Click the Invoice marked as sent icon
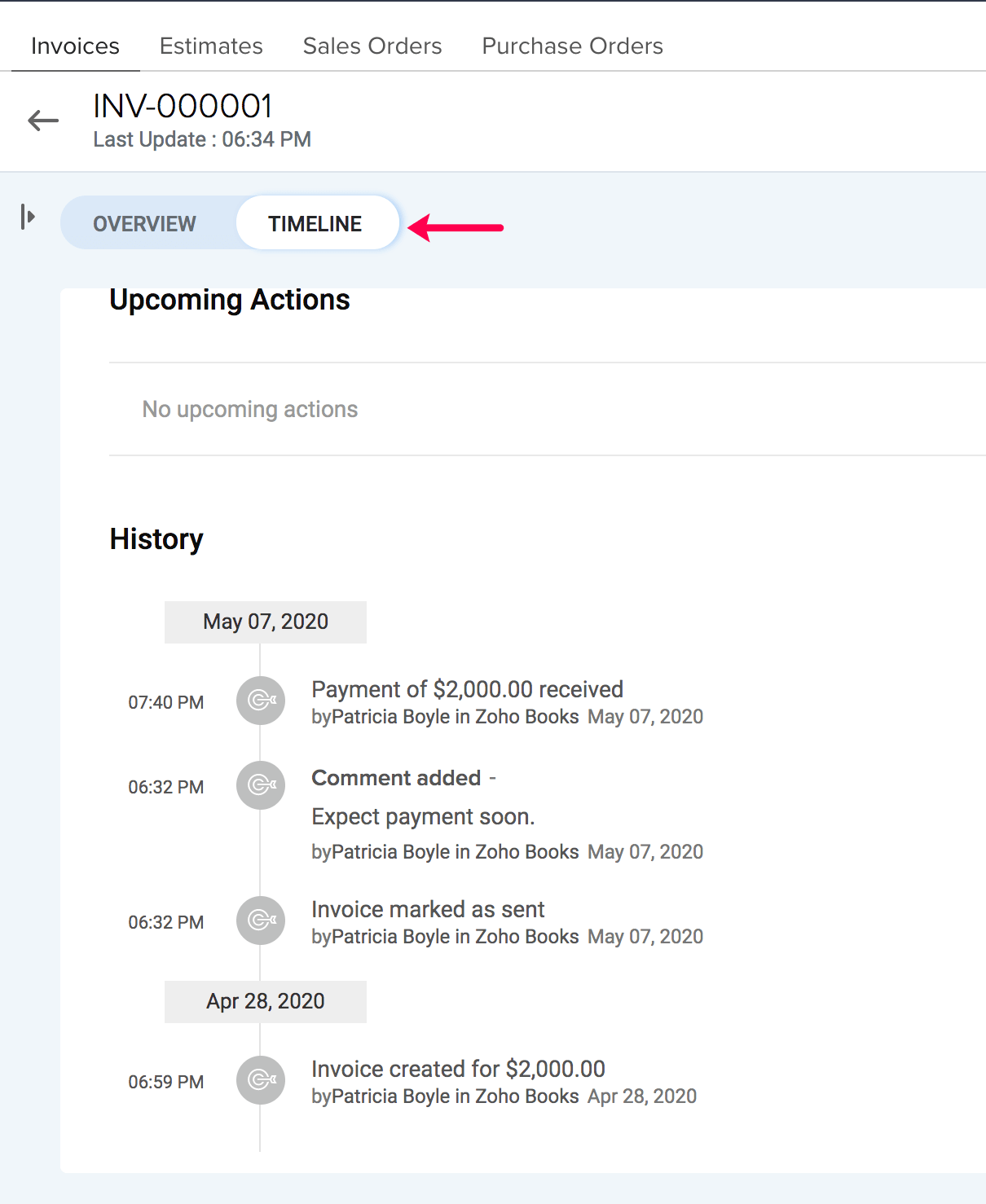Screen dimensions: 986x1204 coord(261,921)
